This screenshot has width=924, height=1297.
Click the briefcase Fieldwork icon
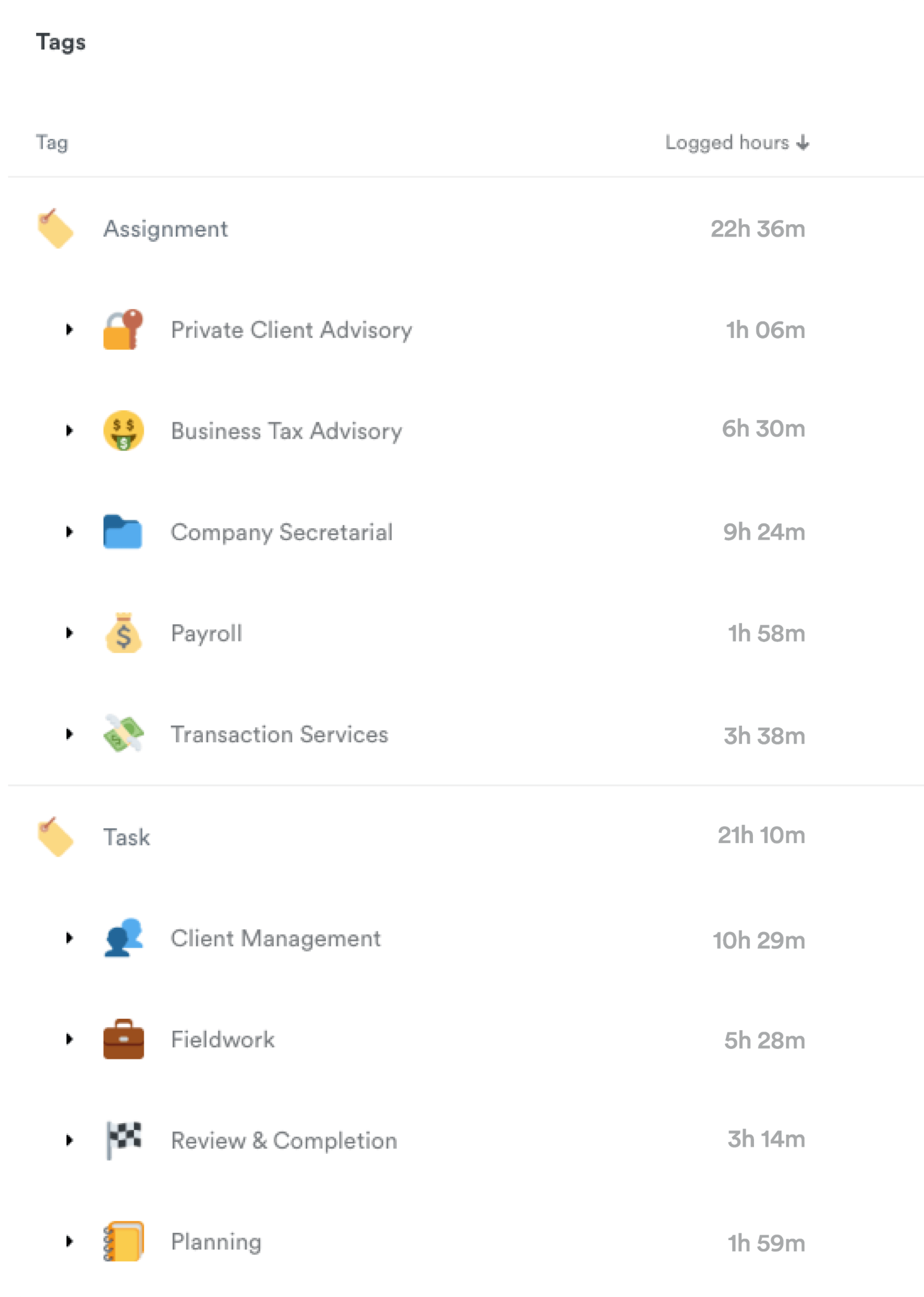click(124, 1039)
